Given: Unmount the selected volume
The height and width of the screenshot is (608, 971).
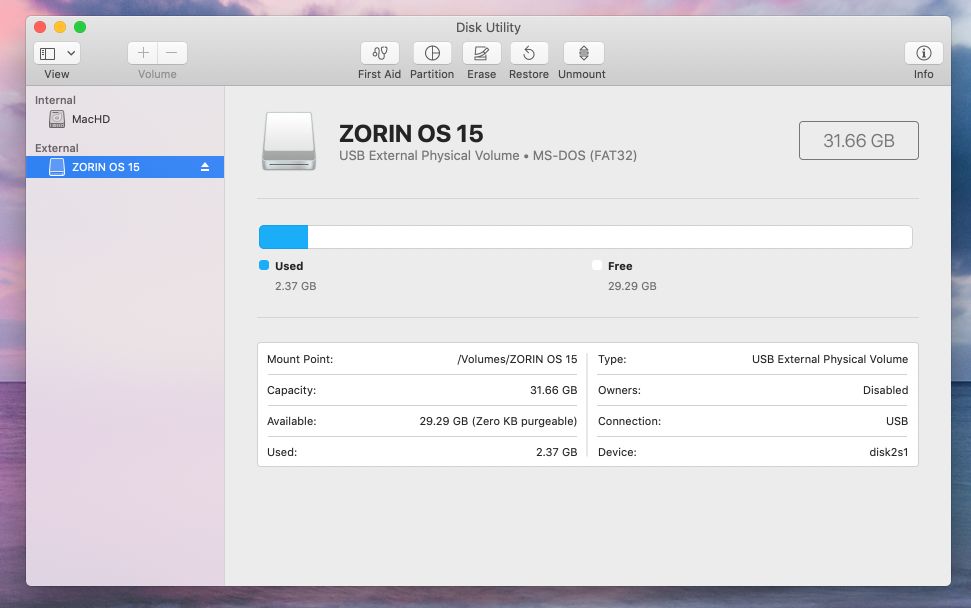Looking at the screenshot, I should click(x=582, y=54).
